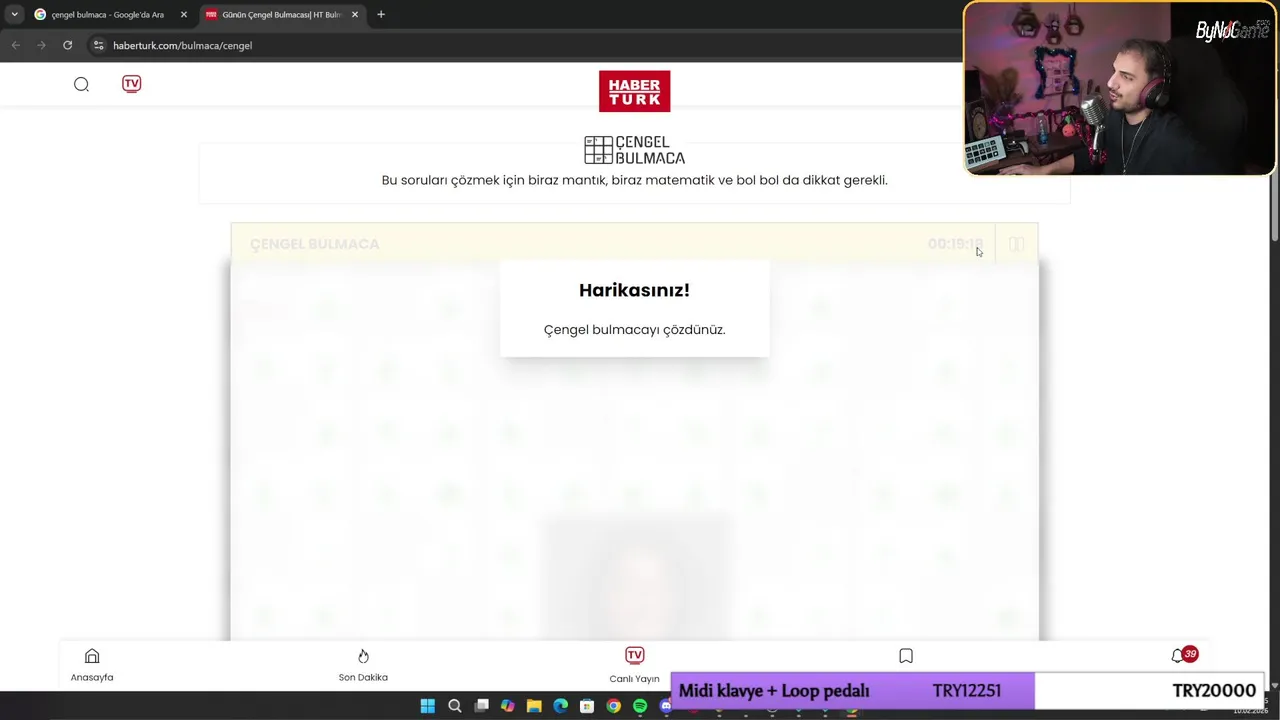This screenshot has height=720, width=1280.
Task: Open Windows taskbar search
Action: tap(455, 706)
